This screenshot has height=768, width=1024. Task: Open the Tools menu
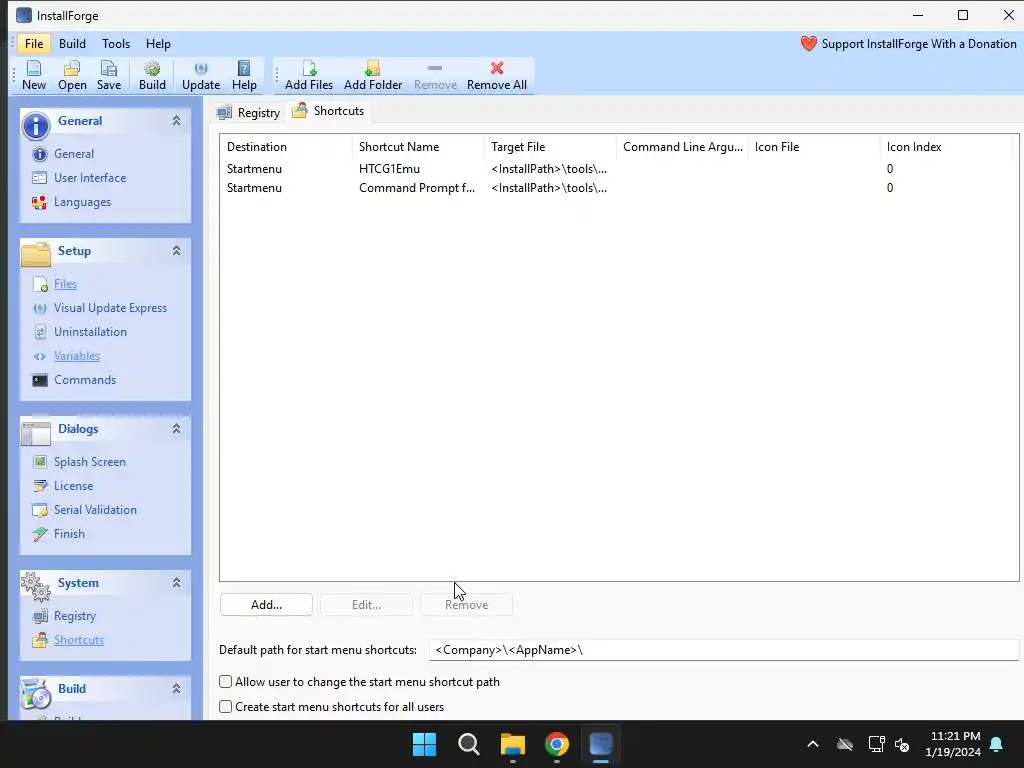(x=116, y=44)
